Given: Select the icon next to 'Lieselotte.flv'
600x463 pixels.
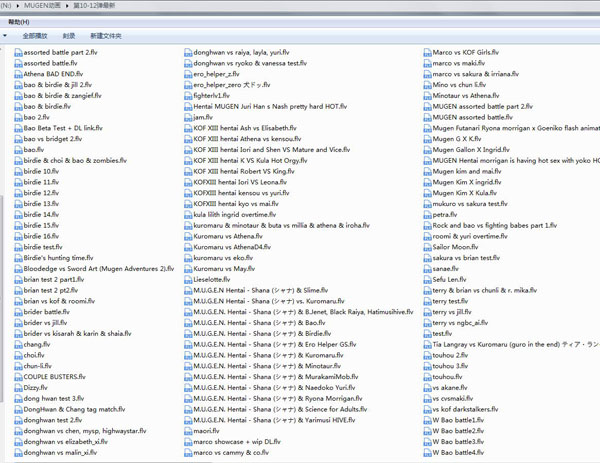Looking at the screenshot, I should 188,280.
